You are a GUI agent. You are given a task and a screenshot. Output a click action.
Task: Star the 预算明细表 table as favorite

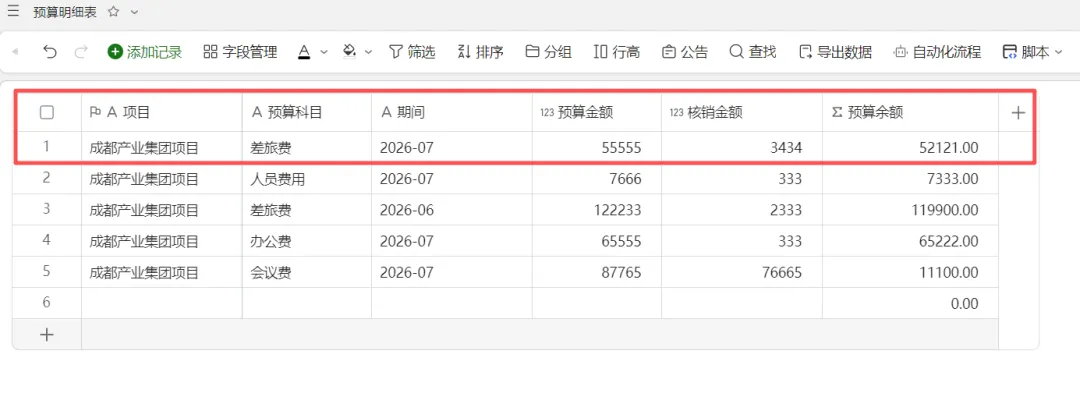pyautogui.click(x=114, y=12)
